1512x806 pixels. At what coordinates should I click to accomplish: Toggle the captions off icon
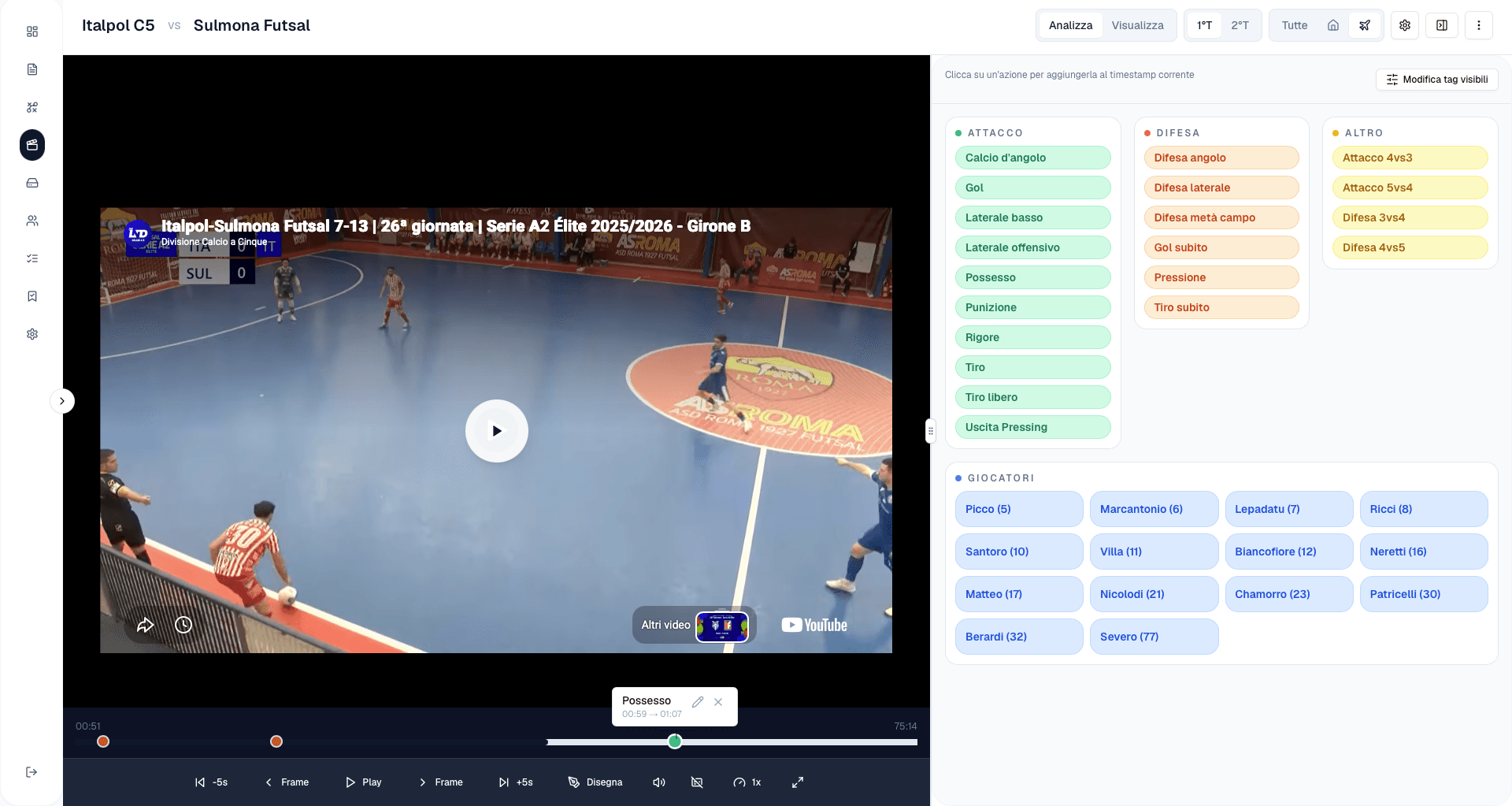click(697, 782)
